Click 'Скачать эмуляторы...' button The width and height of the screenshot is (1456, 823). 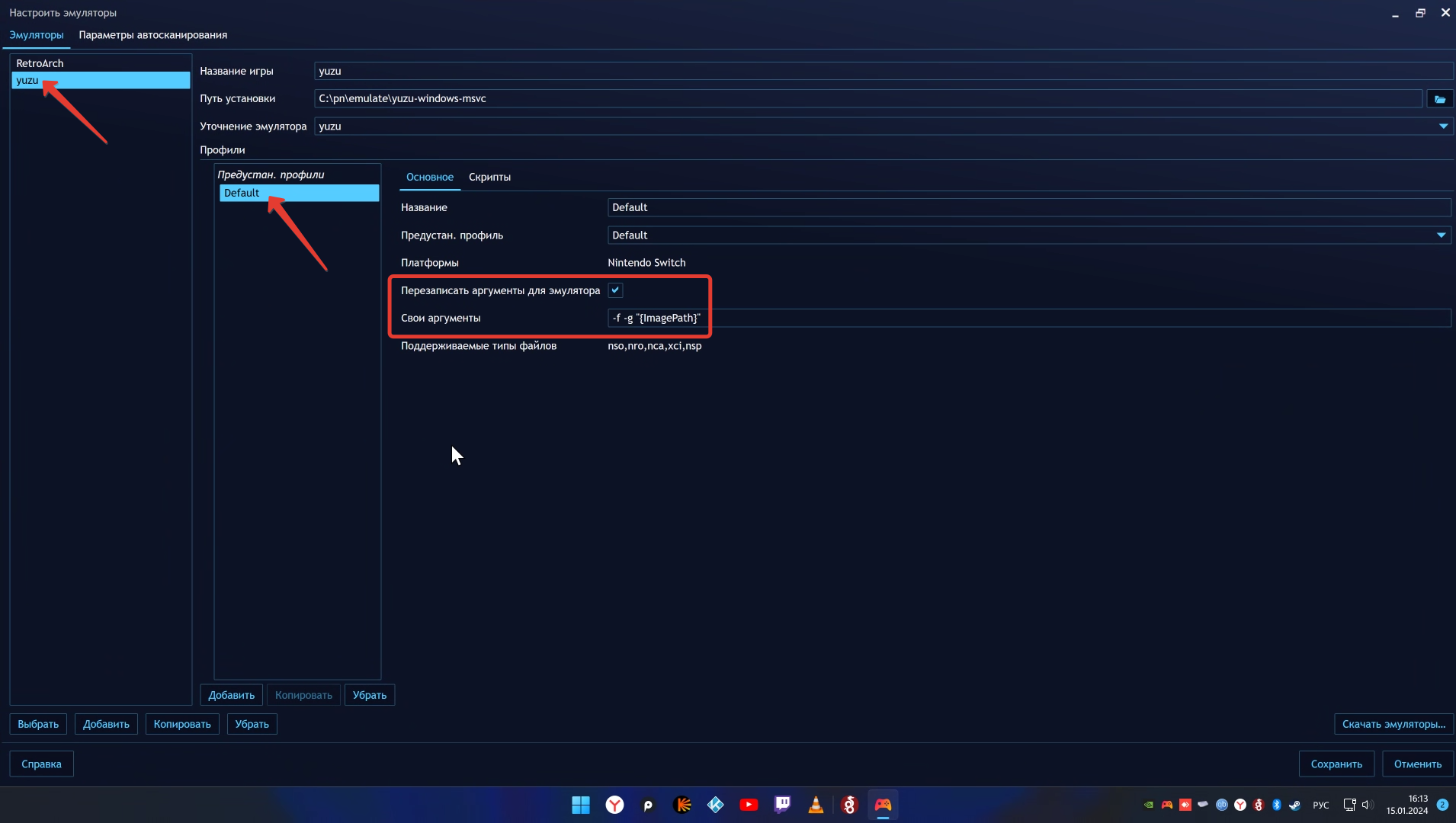1393,724
